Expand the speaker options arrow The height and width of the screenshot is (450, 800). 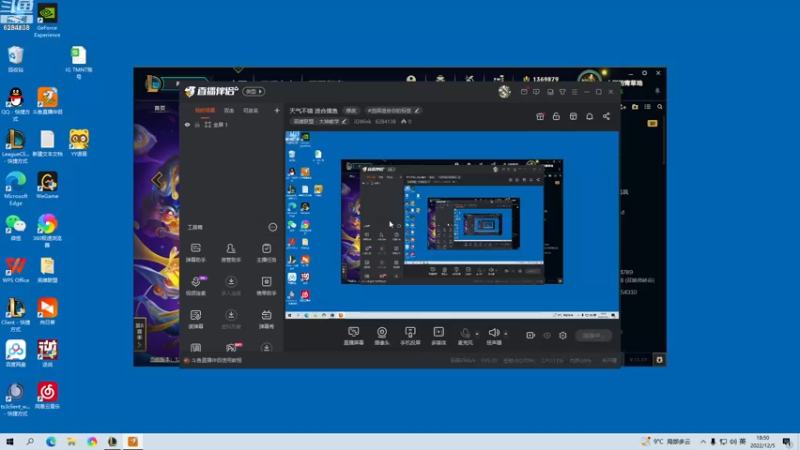click(x=506, y=334)
